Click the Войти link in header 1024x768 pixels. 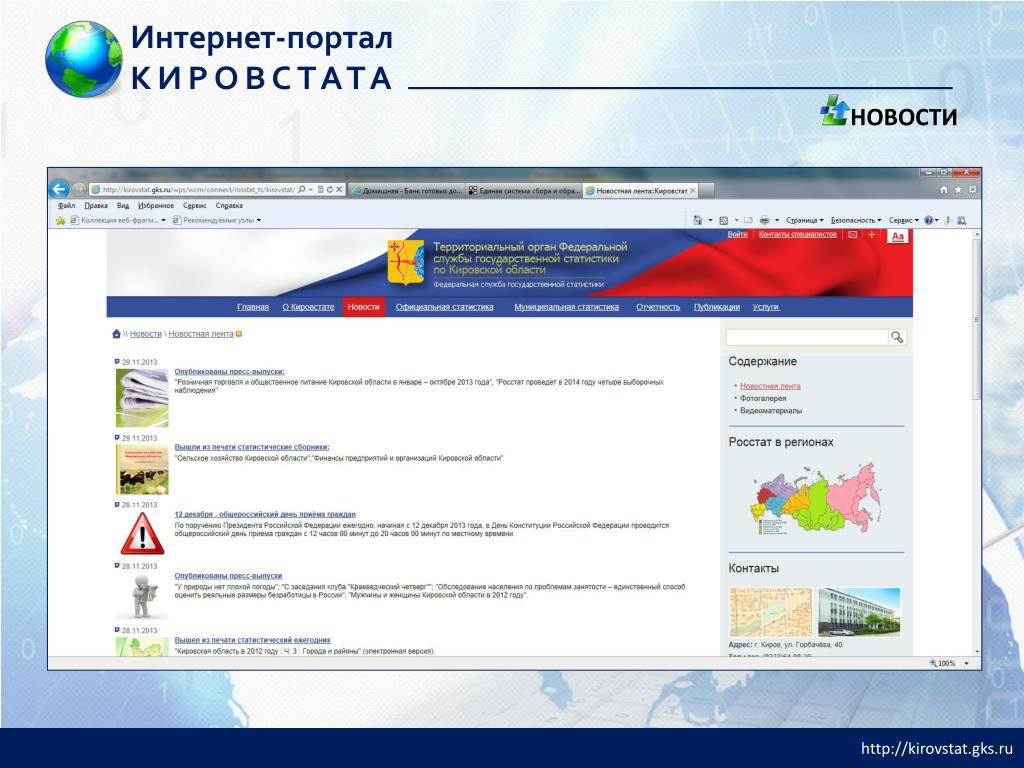(737, 234)
